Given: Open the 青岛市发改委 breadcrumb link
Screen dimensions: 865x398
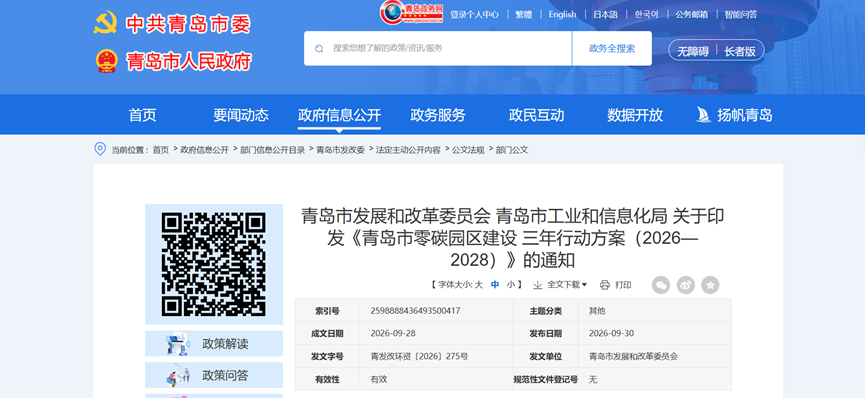Looking at the screenshot, I should coord(340,150).
